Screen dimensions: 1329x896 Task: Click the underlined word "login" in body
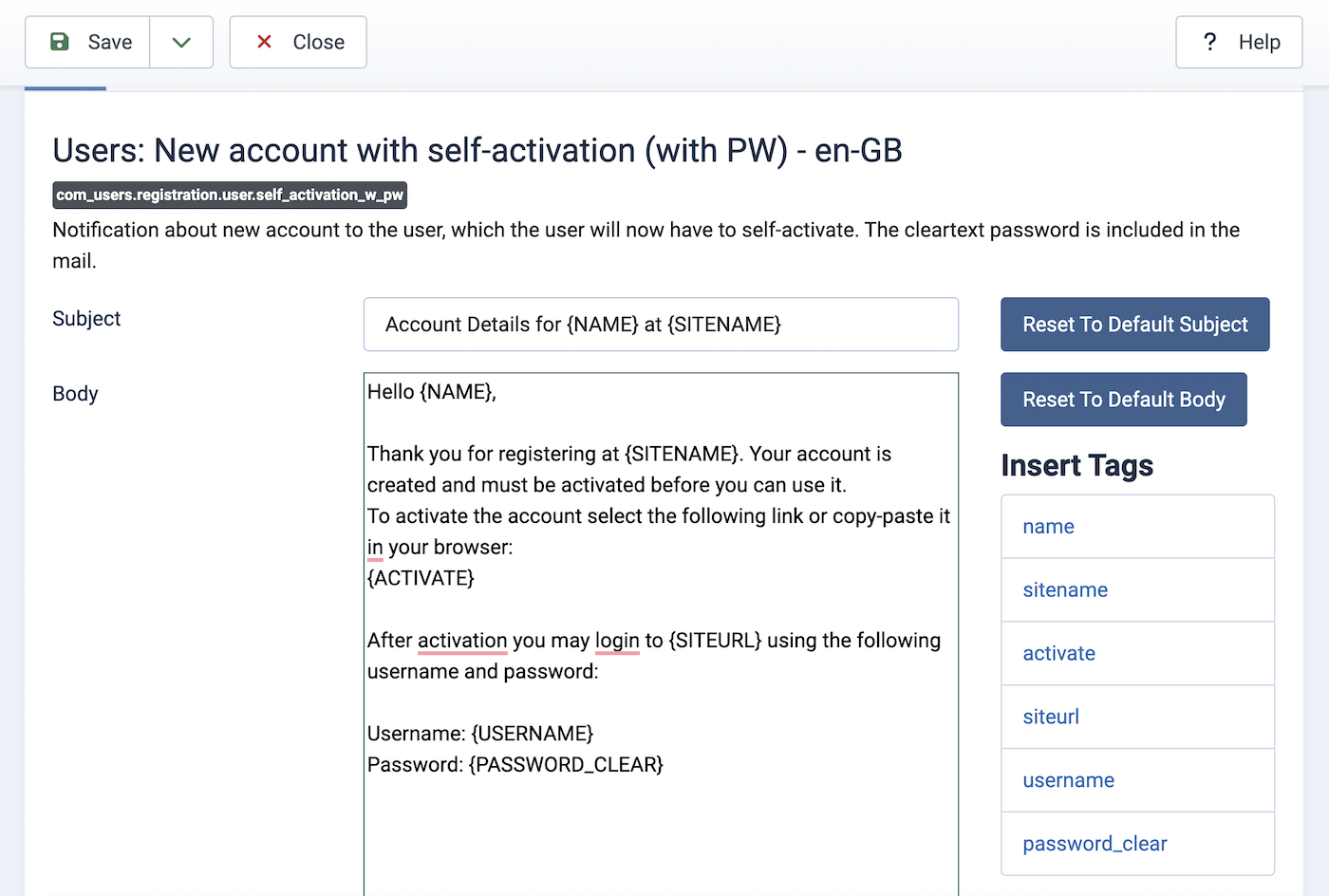617,641
